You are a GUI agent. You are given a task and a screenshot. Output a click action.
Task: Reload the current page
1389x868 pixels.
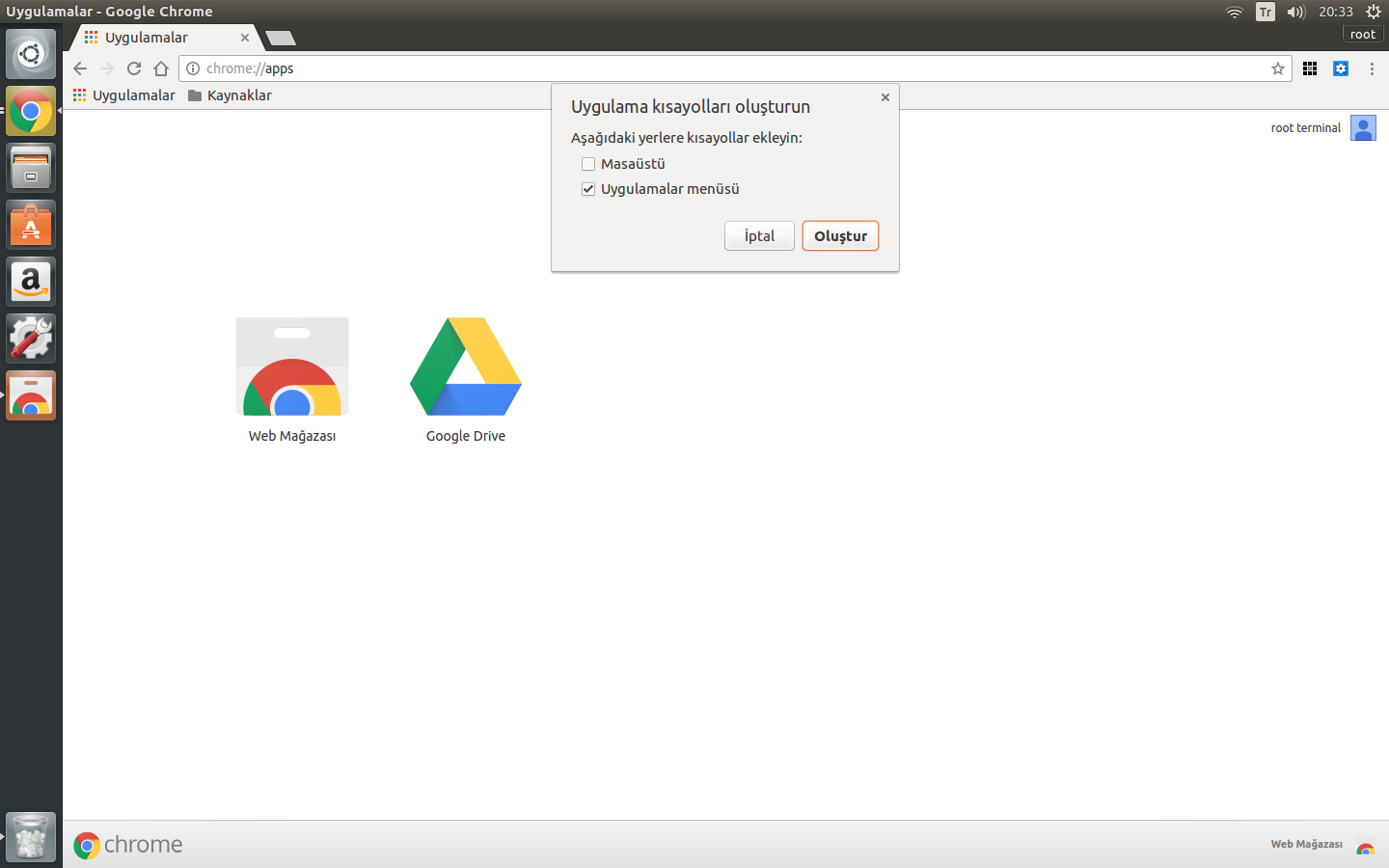[x=134, y=68]
